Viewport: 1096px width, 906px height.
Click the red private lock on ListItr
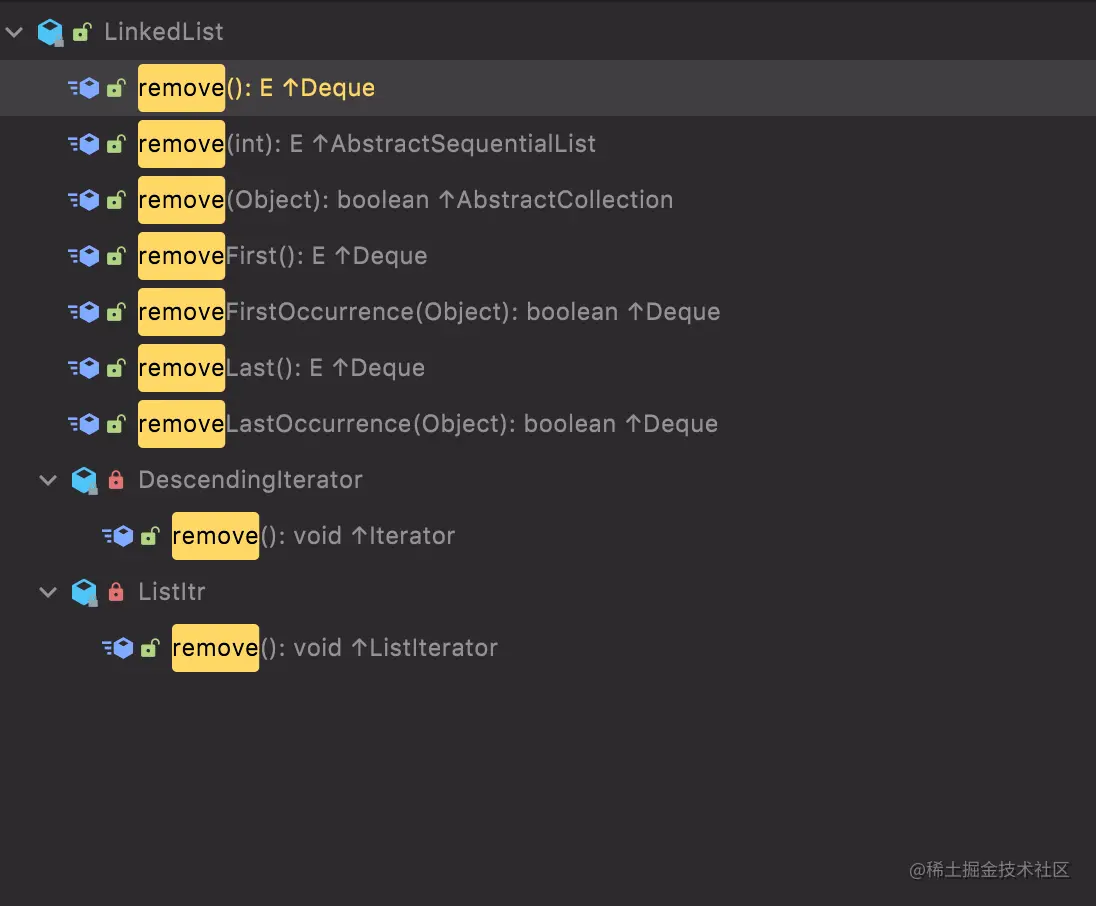[x=116, y=592]
